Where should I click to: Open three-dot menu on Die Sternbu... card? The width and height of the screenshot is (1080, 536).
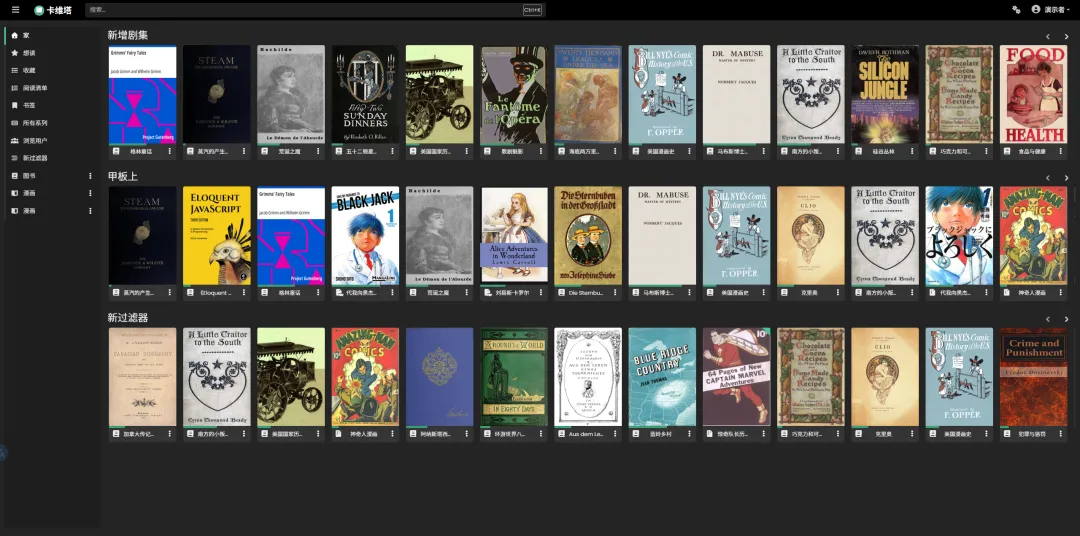point(615,292)
